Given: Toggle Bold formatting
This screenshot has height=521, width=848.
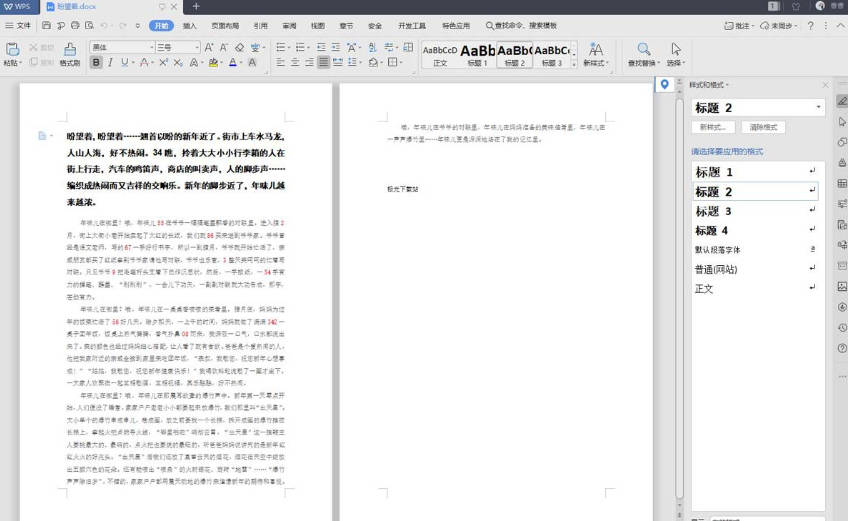Looking at the screenshot, I should click(96, 63).
